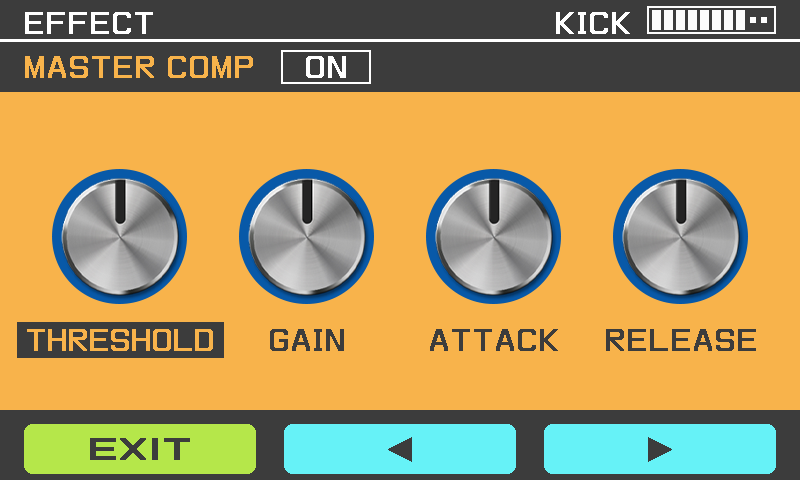Go to next page with right arrow
Image resolution: width=800 pixels, height=480 pixels.
coord(660,449)
